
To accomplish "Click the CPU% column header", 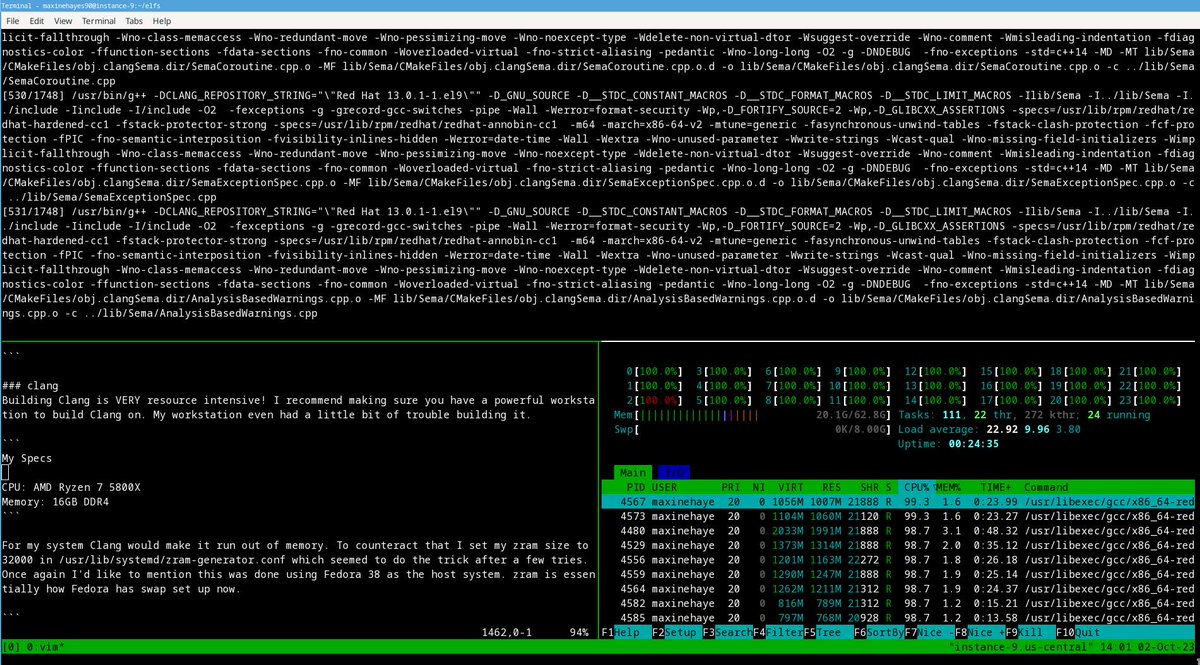I will click(x=917, y=486).
